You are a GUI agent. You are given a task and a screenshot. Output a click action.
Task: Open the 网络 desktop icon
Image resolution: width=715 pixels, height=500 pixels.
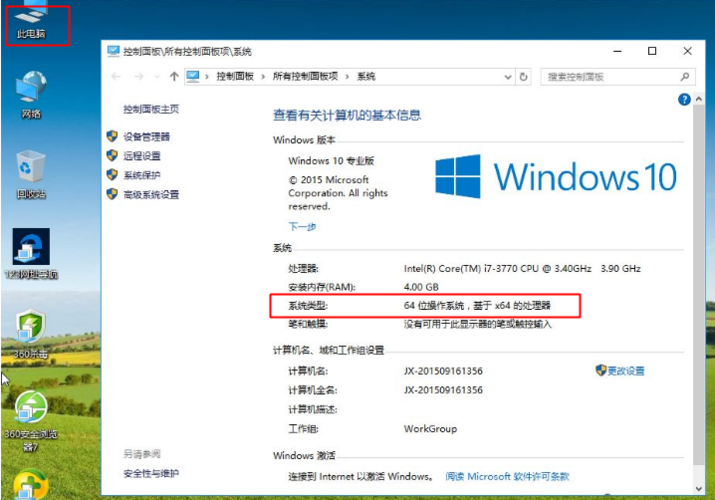31,95
